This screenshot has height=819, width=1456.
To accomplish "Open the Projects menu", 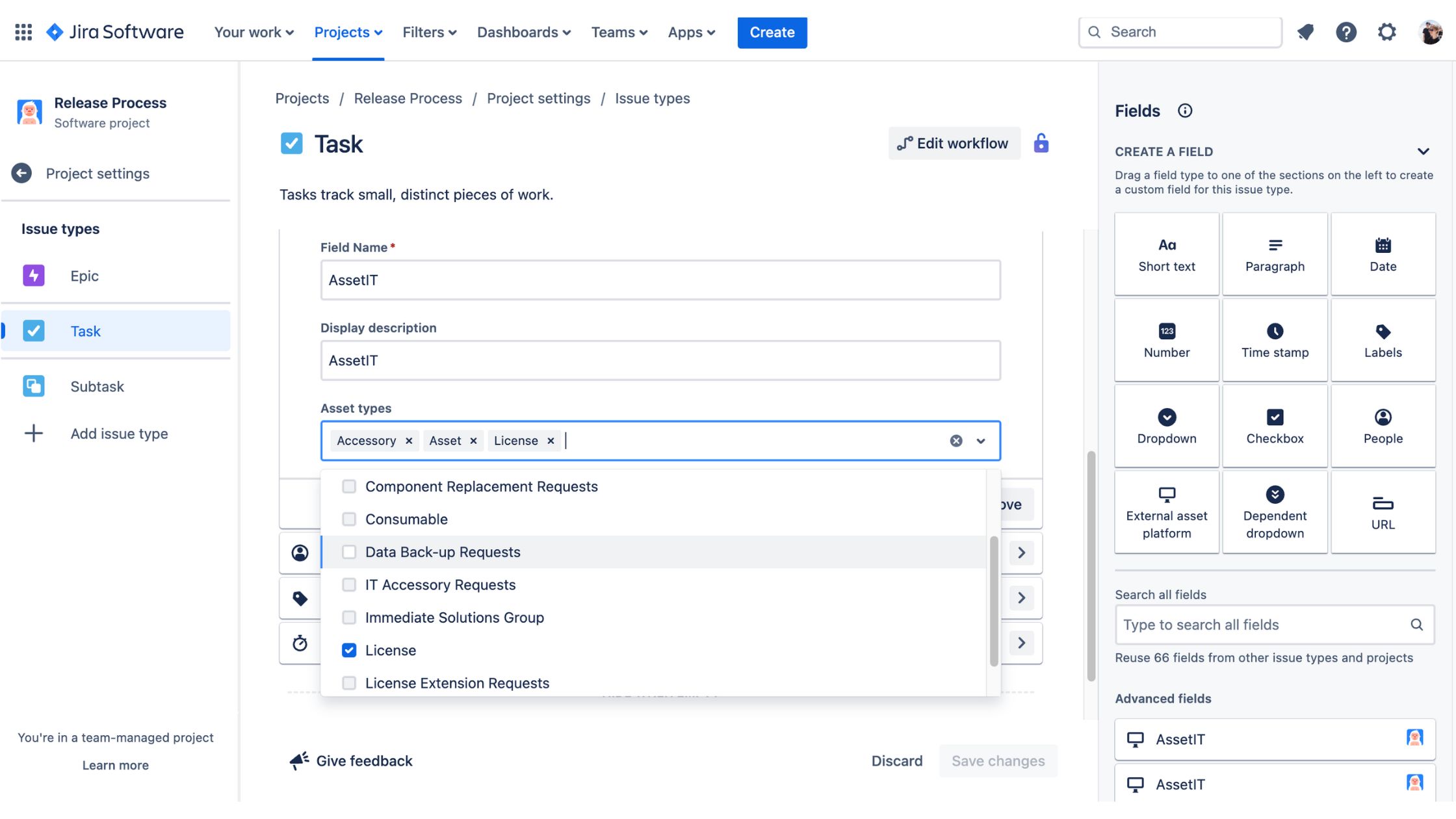I will (x=348, y=32).
